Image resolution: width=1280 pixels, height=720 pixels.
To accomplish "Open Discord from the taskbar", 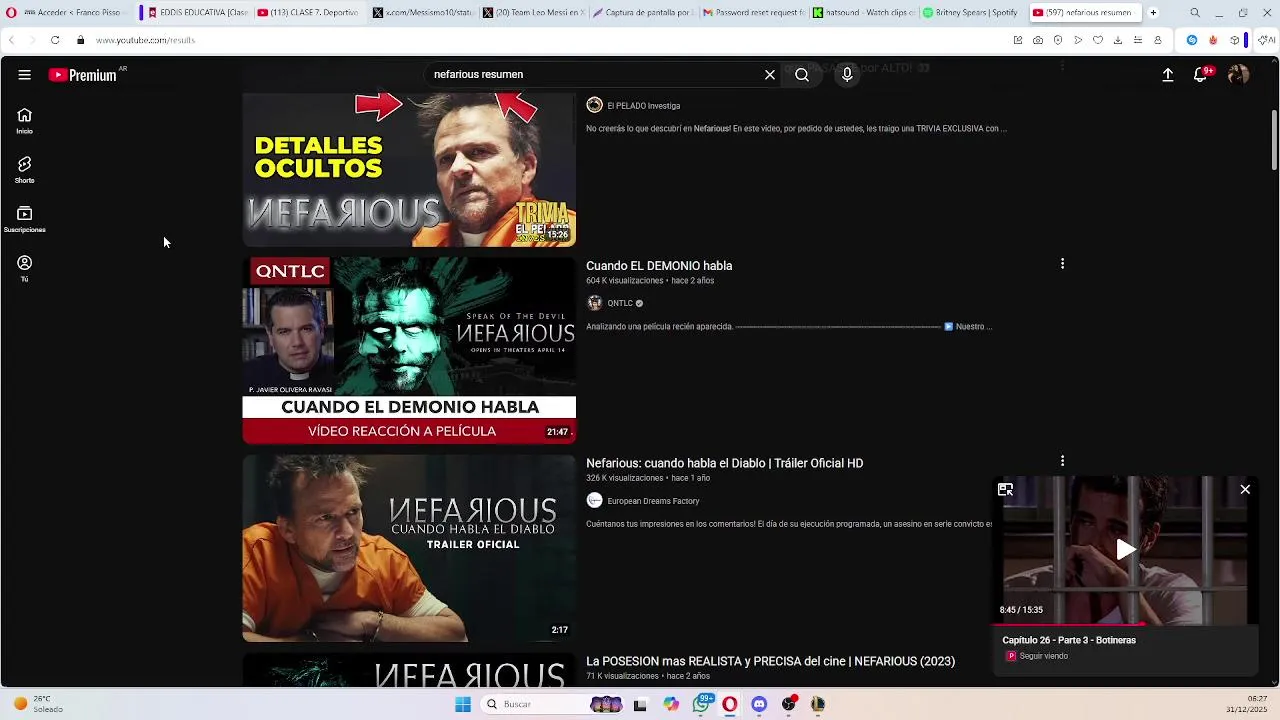I will 759,704.
